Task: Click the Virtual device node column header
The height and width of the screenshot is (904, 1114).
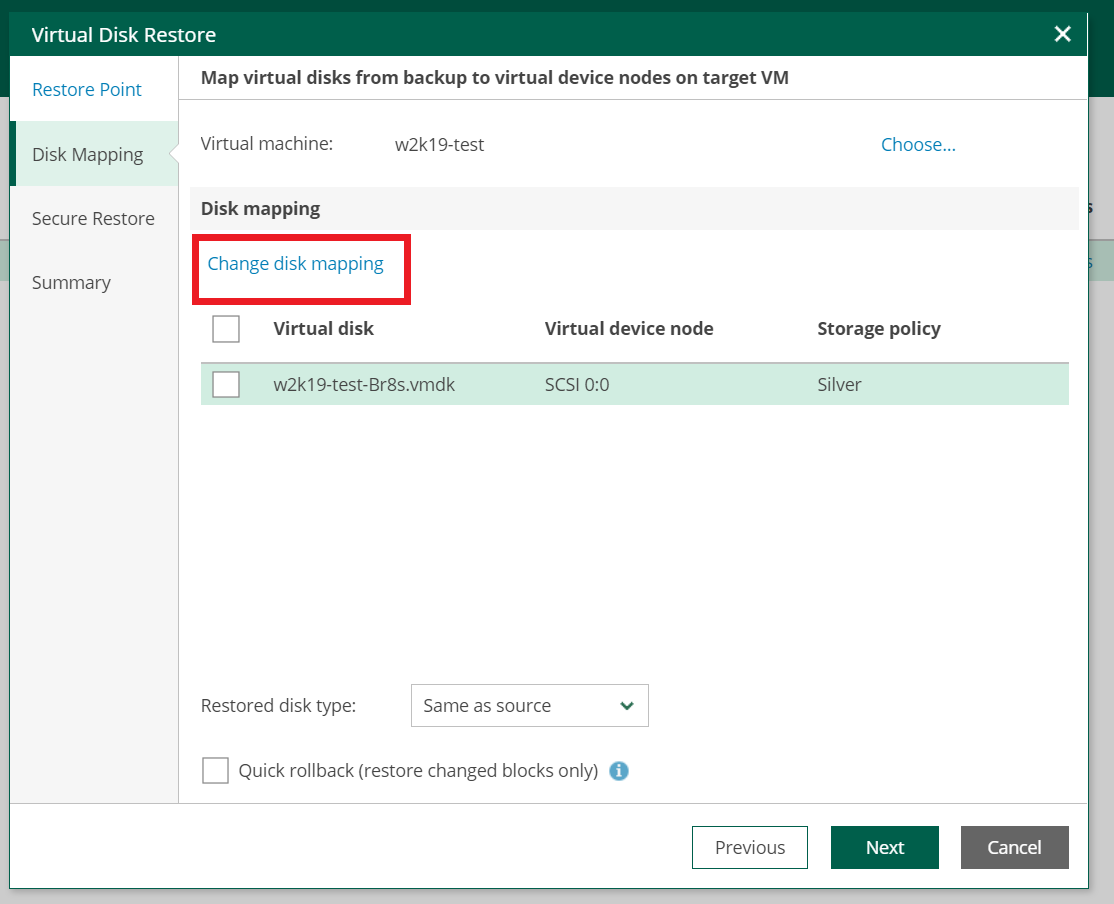Action: (629, 328)
